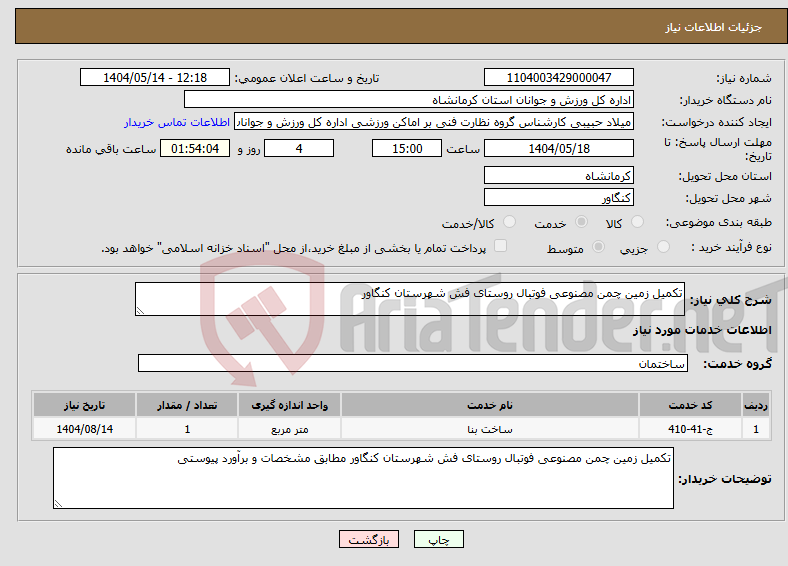Viewport: 788px width, 566px height.
Task: Click the need date cell 1404/08/14
Action: (x=84, y=429)
